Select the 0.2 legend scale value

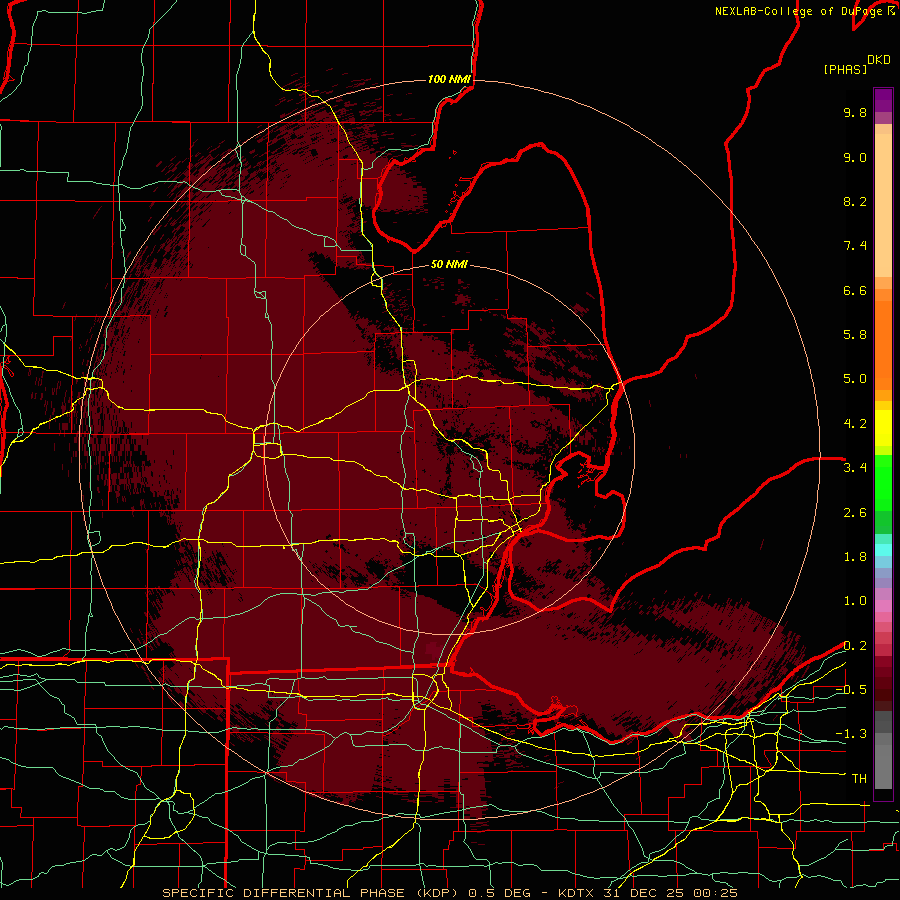(x=855, y=646)
